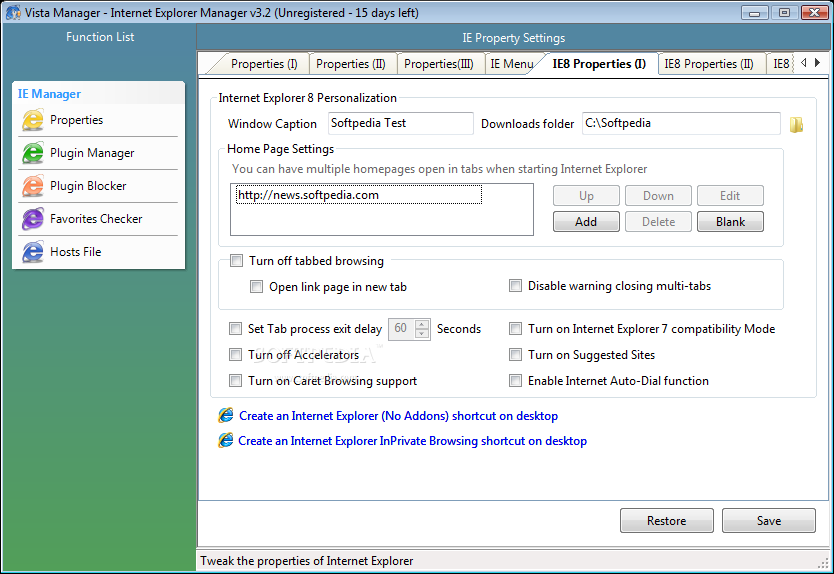Enable Set Tab process exit delay
This screenshot has width=834, height=574.
point(235,329)
